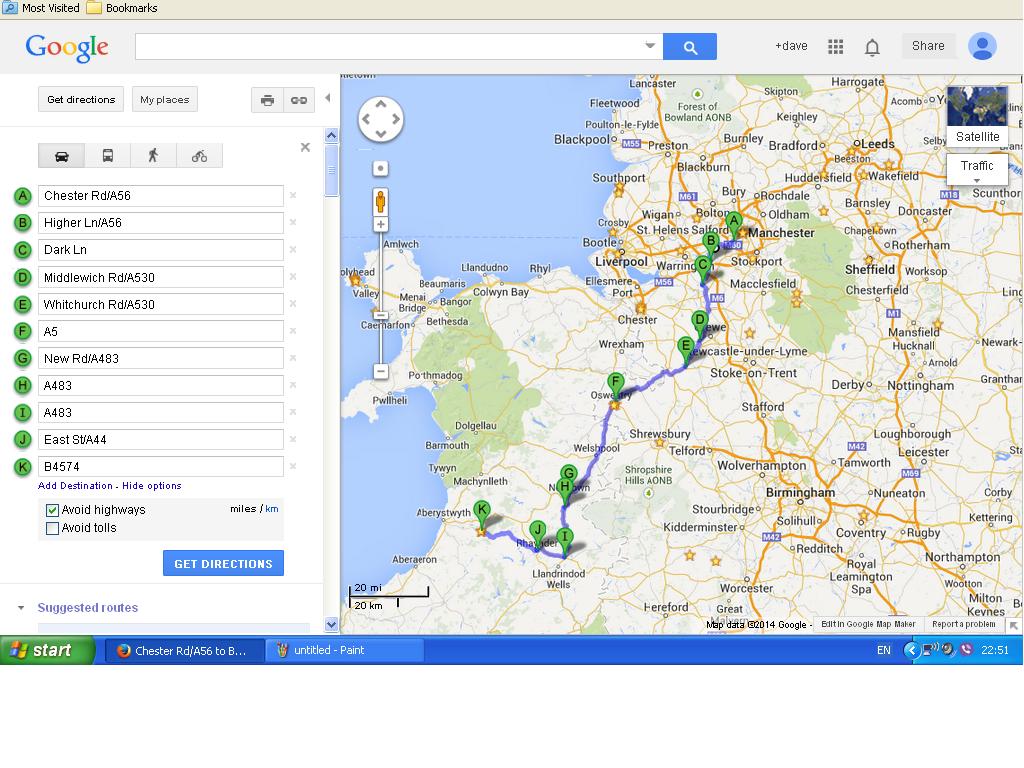The image size is (1024, 768).
Task: Switch to the Firefox Chester Rd taskbar item
Action: tap(184, 650)
